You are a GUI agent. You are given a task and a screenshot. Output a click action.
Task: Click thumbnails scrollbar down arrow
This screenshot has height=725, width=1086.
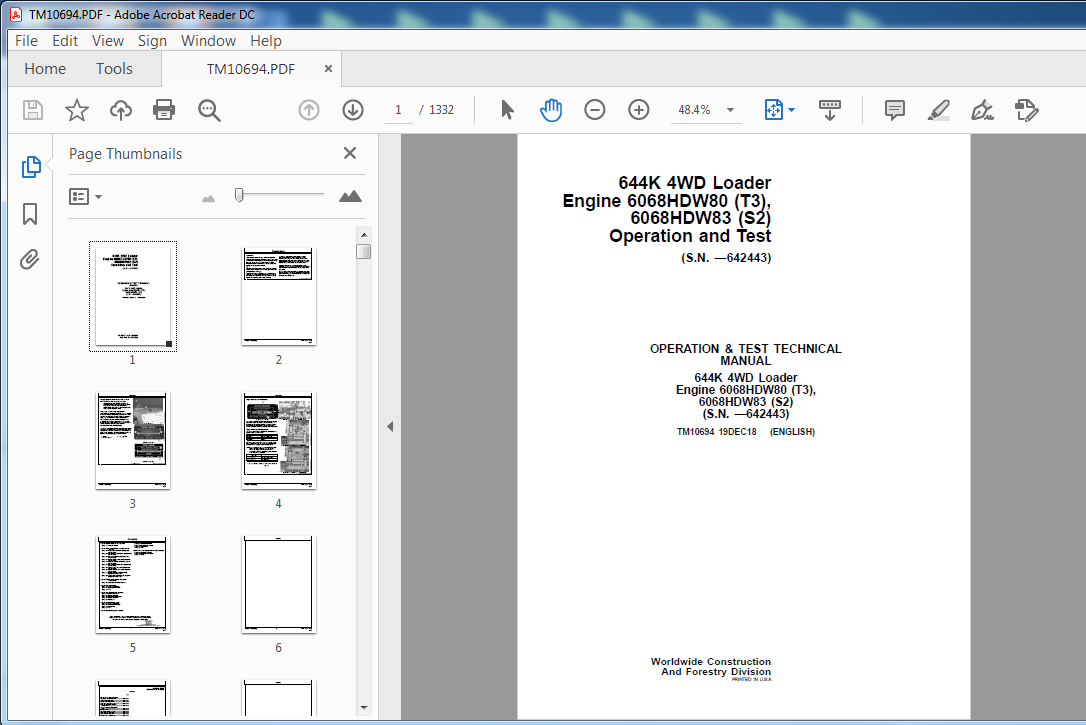tap(364, 708)
